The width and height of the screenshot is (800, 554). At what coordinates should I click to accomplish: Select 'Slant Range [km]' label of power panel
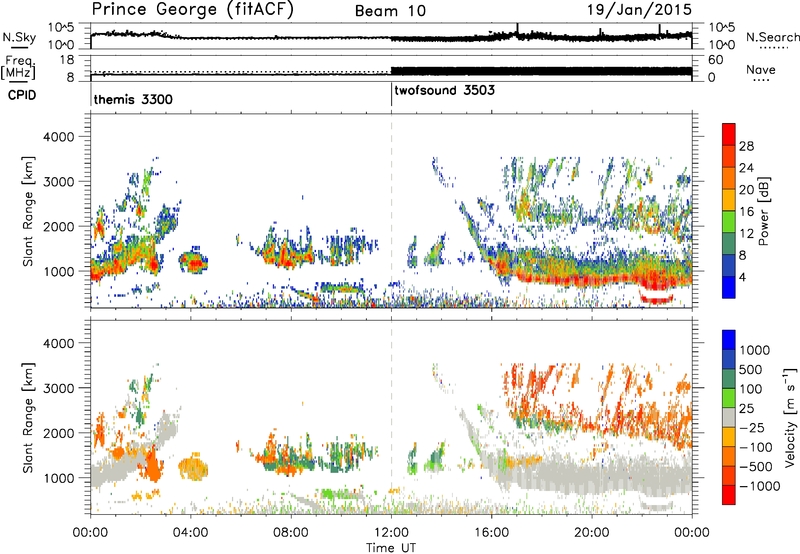point(28,211)
